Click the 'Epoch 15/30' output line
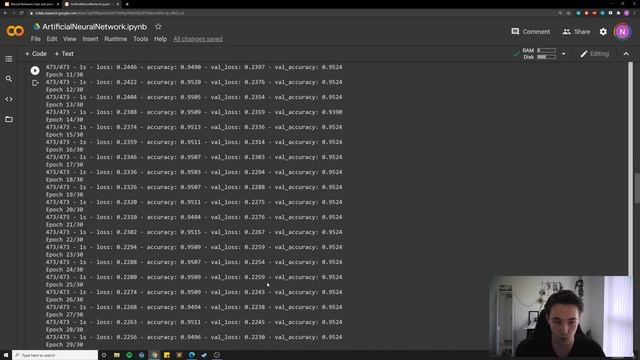Screen dimensions: 640x360 [x=64, y=135]
